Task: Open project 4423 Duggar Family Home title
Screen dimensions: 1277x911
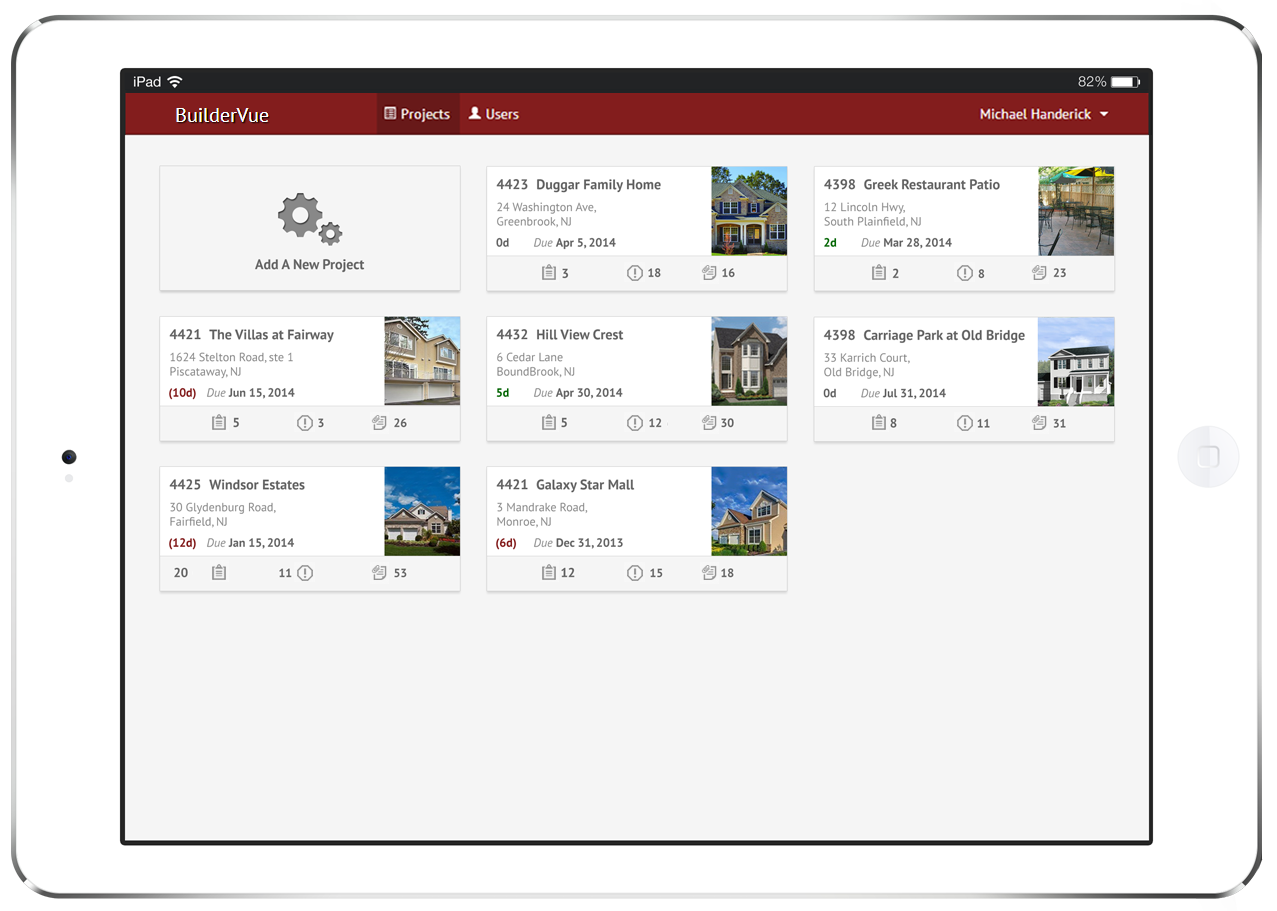Action: [x=578, y=184]
